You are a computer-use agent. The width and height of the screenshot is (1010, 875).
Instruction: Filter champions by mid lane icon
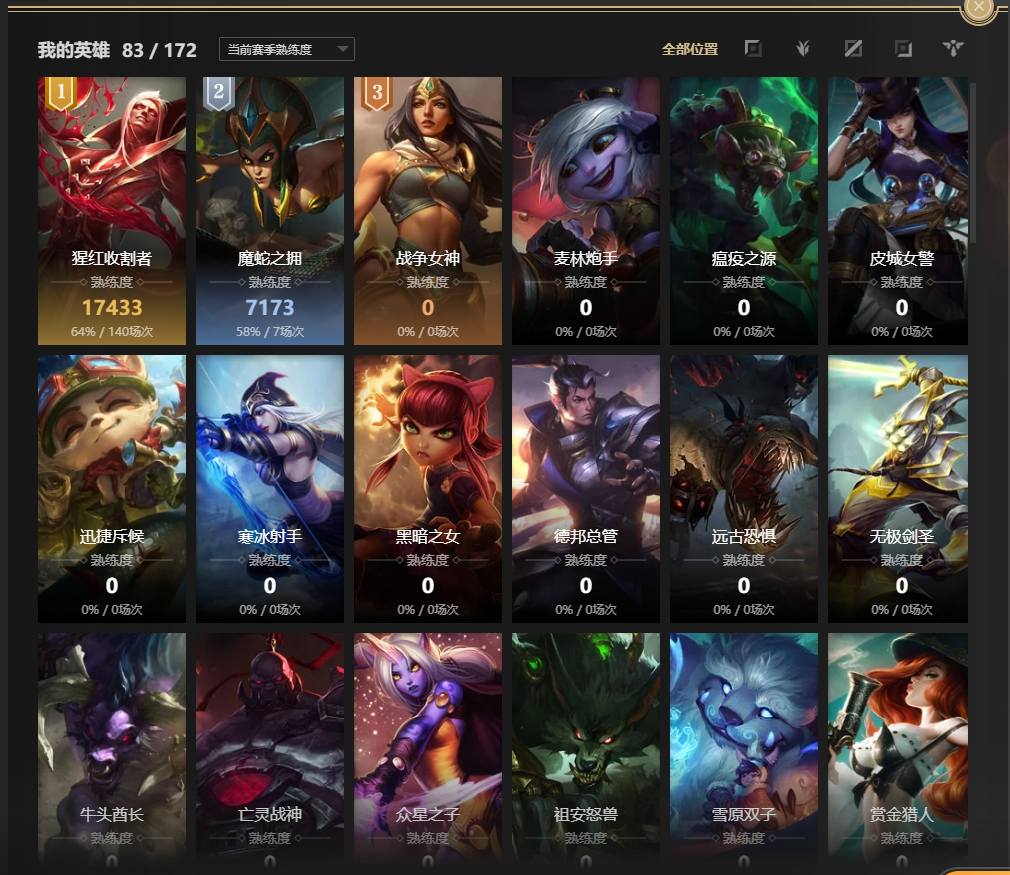[853, 48]
